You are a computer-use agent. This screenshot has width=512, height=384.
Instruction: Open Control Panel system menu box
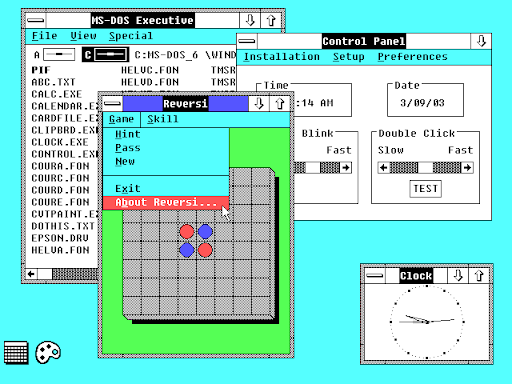coord(247,41)
